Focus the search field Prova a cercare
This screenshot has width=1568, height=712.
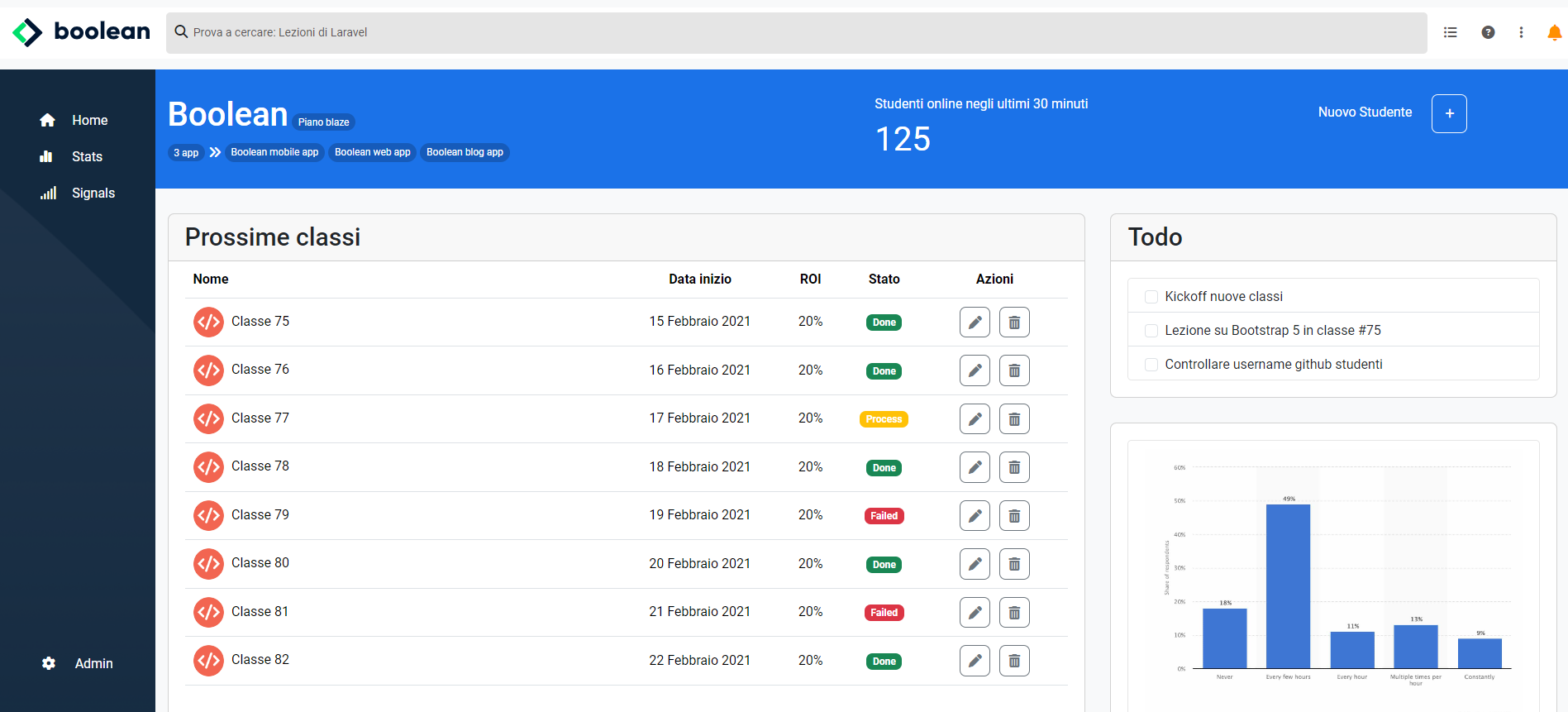pos(796,32)
